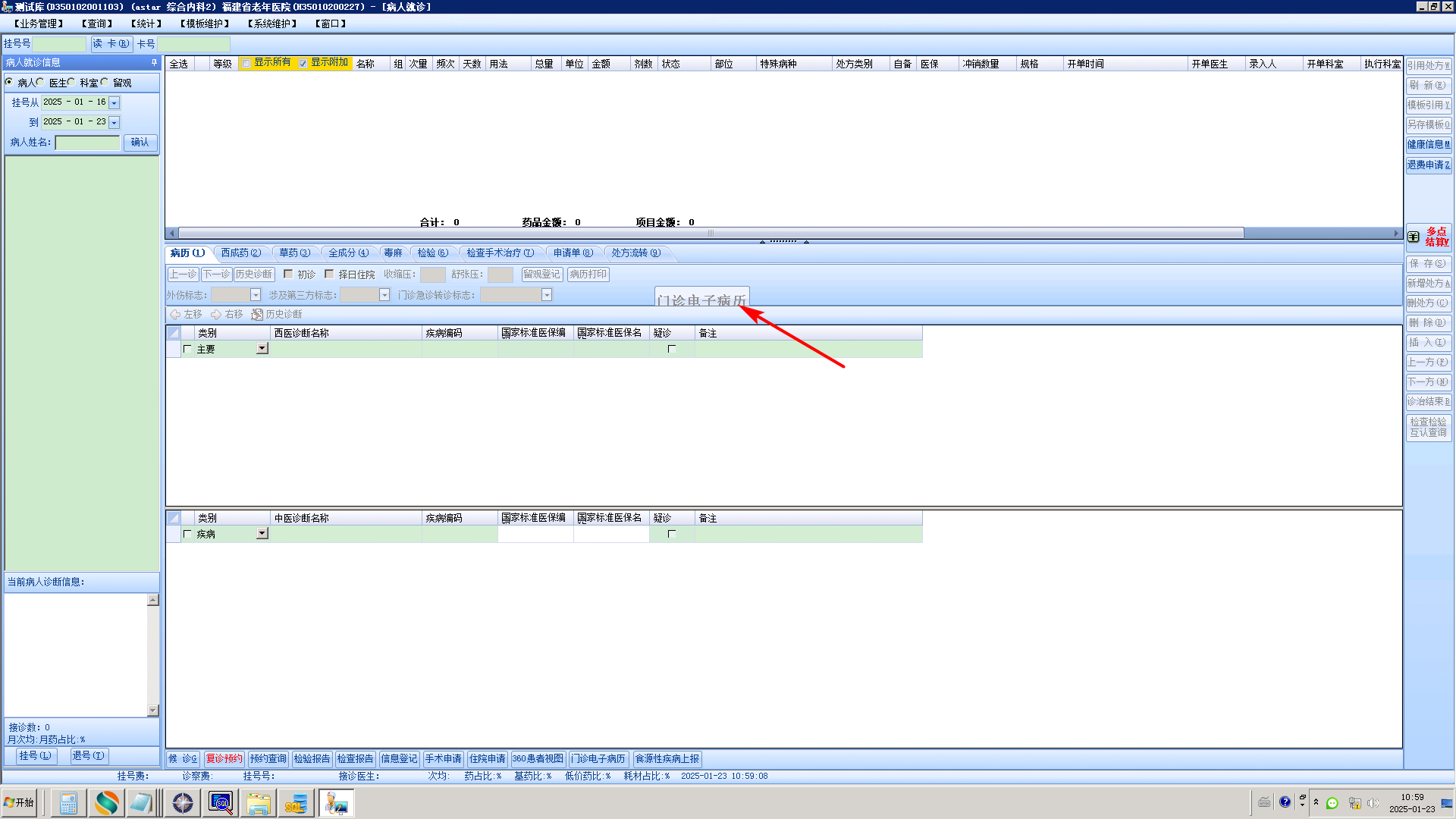Open the SQL database manager taskbar icon
The image size is (1456, 819).
pos(296,803)
